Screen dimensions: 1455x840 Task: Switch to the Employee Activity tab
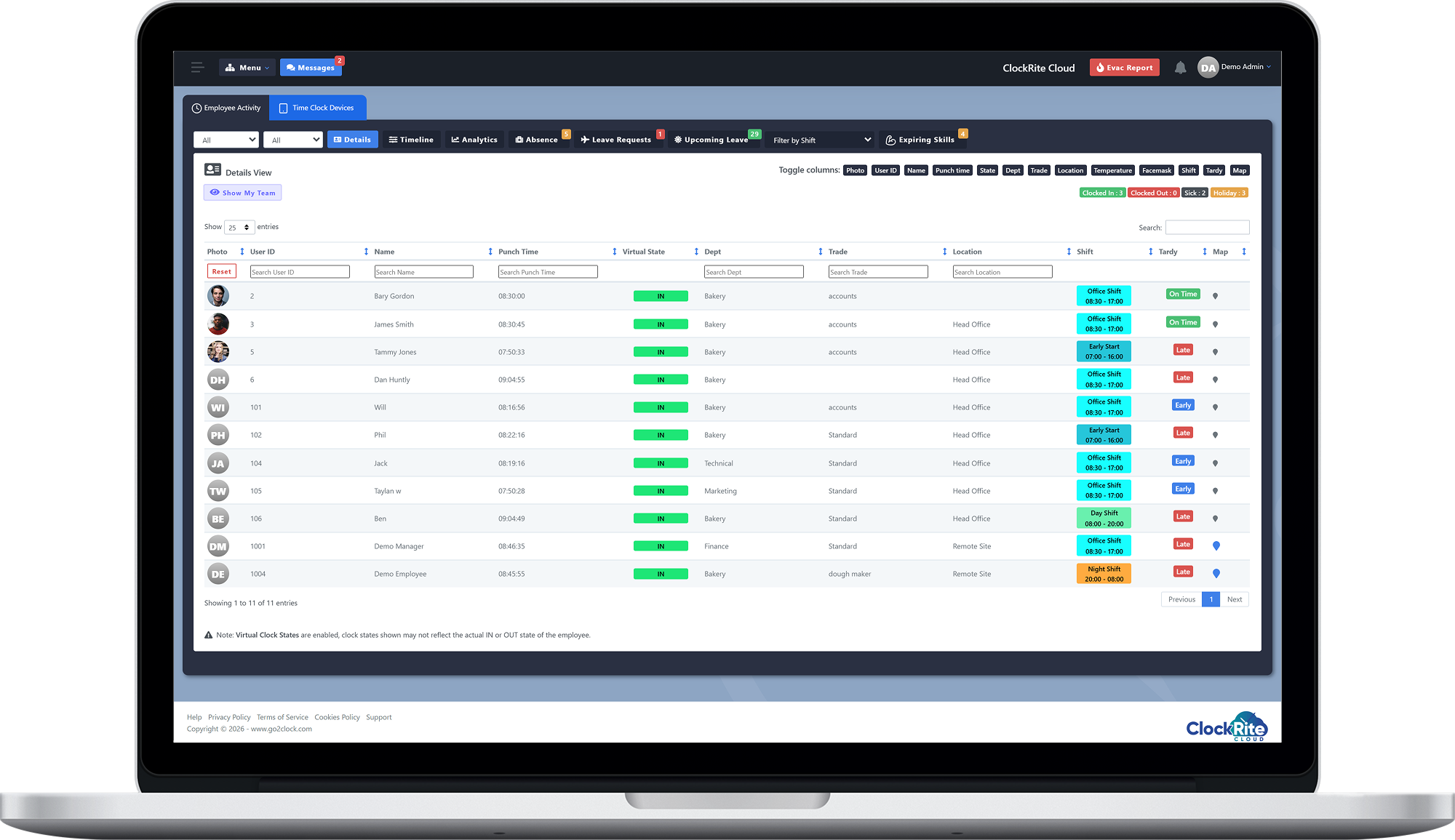tap(226, 108)
